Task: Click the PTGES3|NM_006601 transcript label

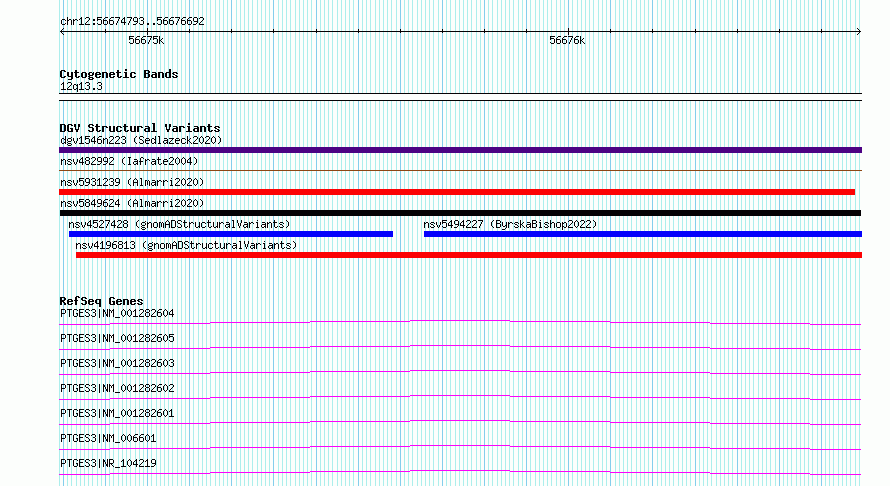Action: [108, 438]
